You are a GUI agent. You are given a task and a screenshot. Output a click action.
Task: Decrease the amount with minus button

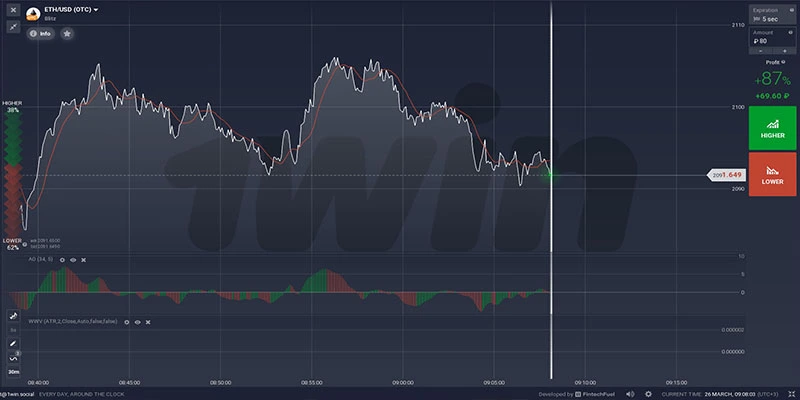[760, 51]
